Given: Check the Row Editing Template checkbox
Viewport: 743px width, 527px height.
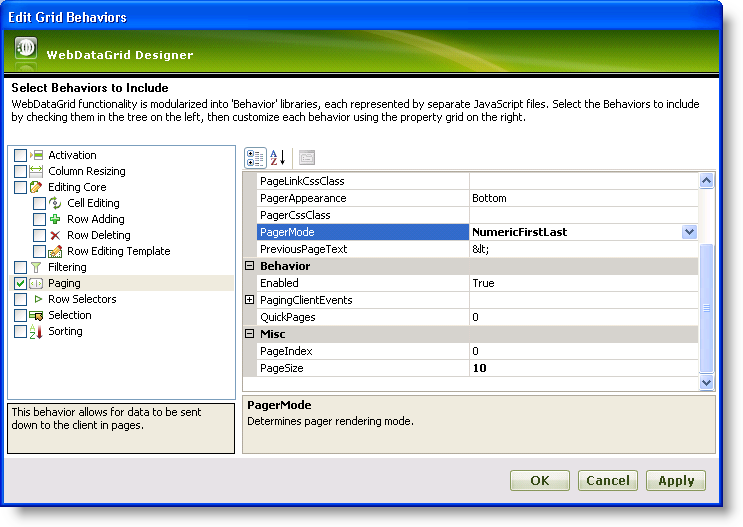Looking at the screenshot, I should coord(39,251).
